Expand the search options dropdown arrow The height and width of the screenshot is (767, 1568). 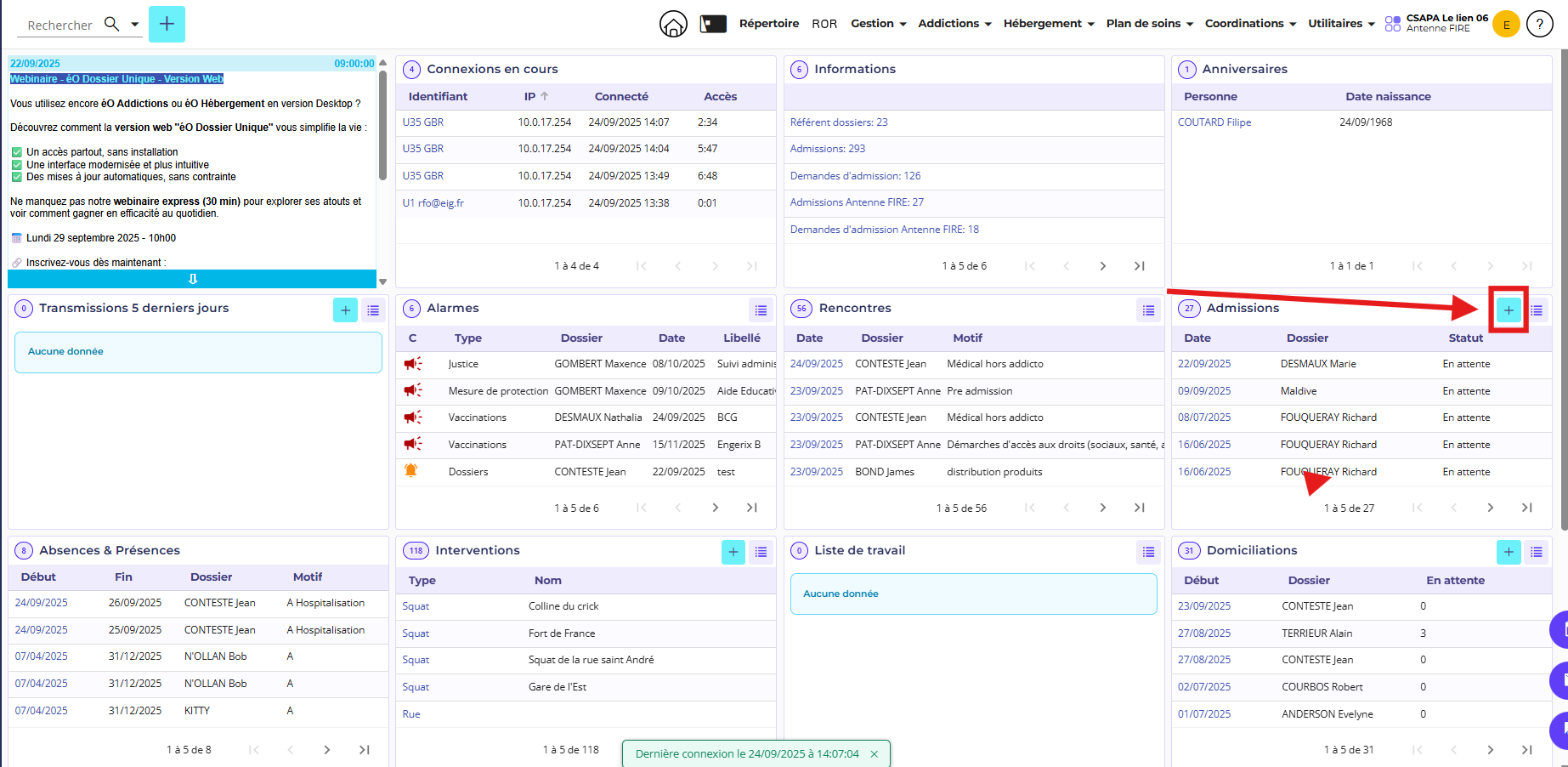pyautogui.click(x=134, y=24)
